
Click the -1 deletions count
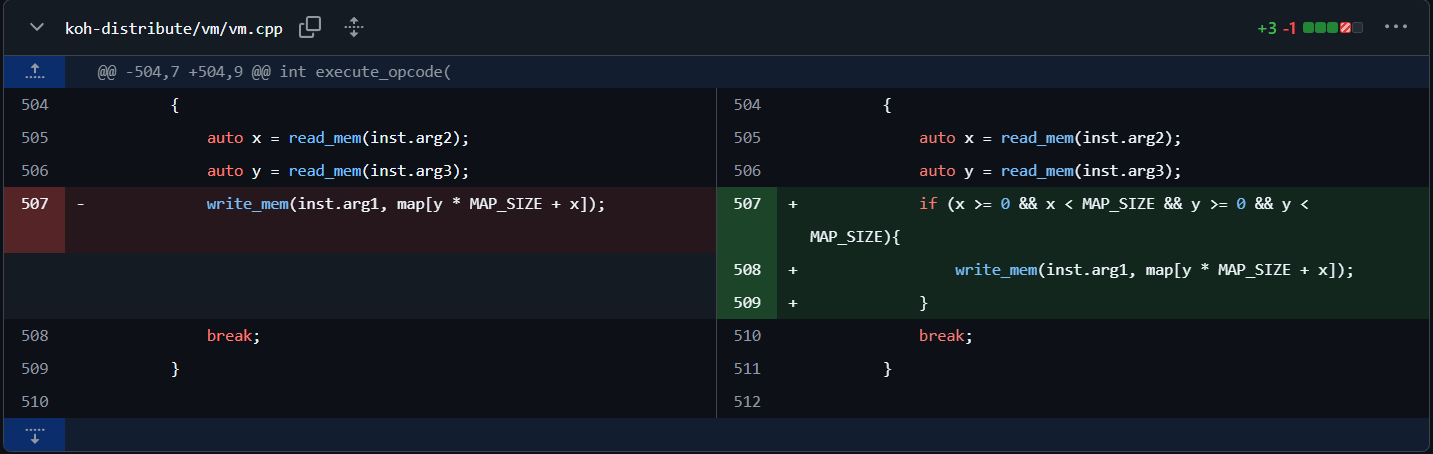click(x=1289, y=28)
